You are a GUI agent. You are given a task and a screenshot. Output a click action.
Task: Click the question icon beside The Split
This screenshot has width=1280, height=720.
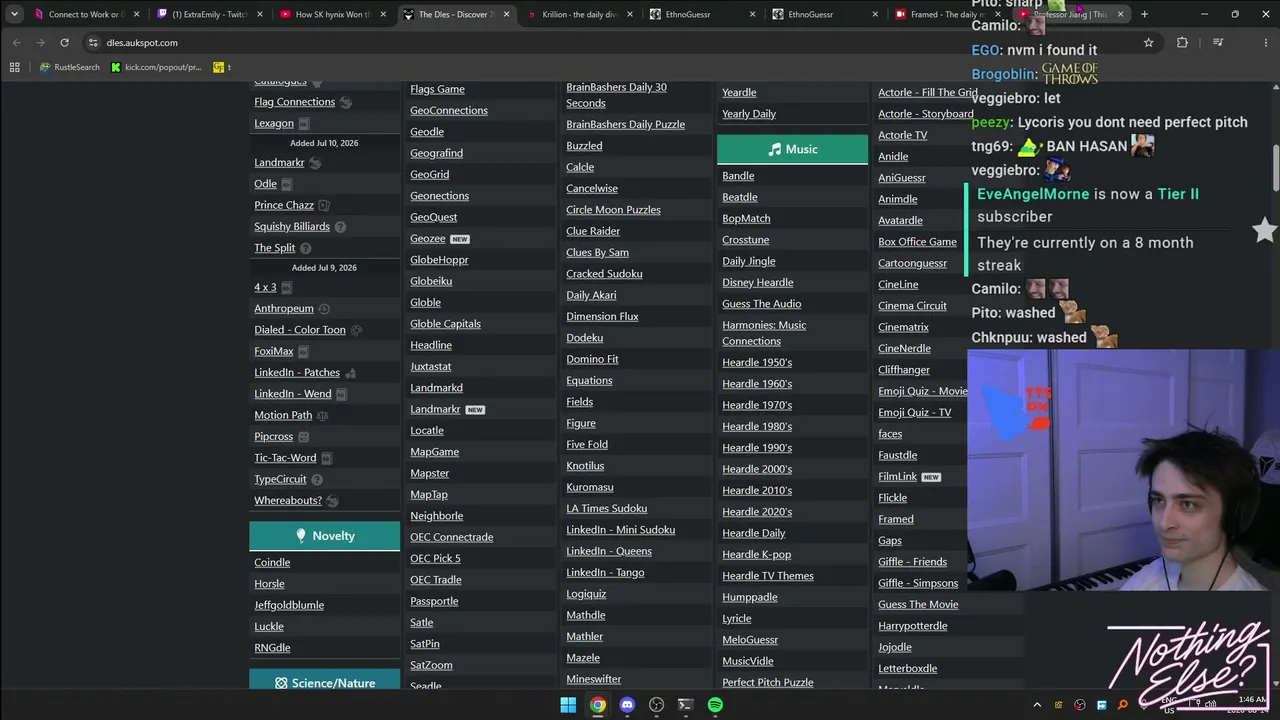click(x=306, y=248)
